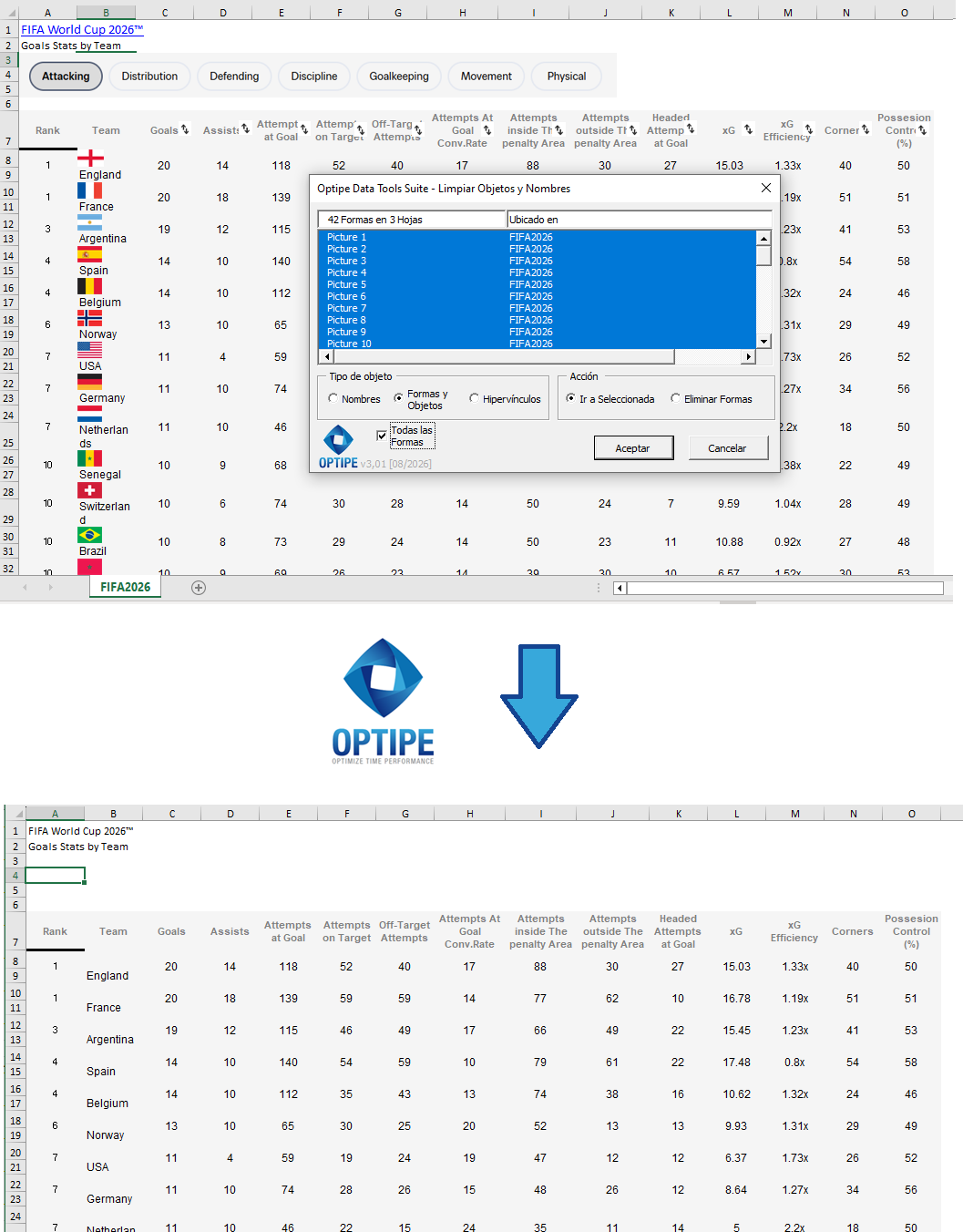Click the 16.78 xG cell in lower sheet
The height and width of the screenshot is (1232, 963).
(x=737, y=999)
